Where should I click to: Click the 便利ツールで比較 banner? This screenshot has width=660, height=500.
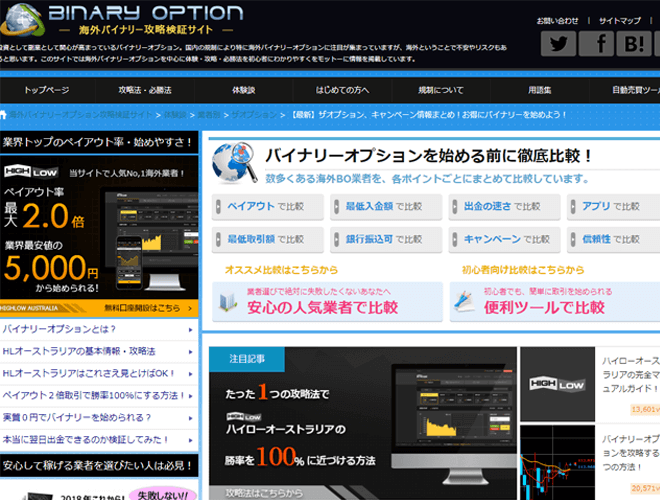coord(555,302)
